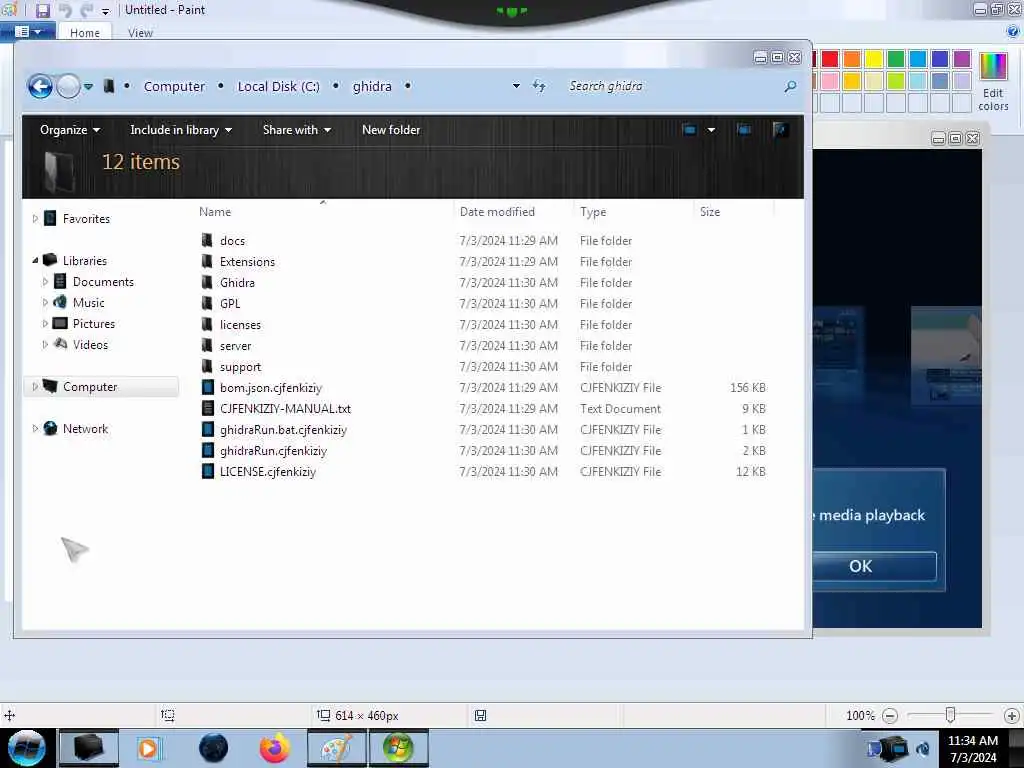Click the taskbar clock showing 11:34 AM

tap(973, 749)
